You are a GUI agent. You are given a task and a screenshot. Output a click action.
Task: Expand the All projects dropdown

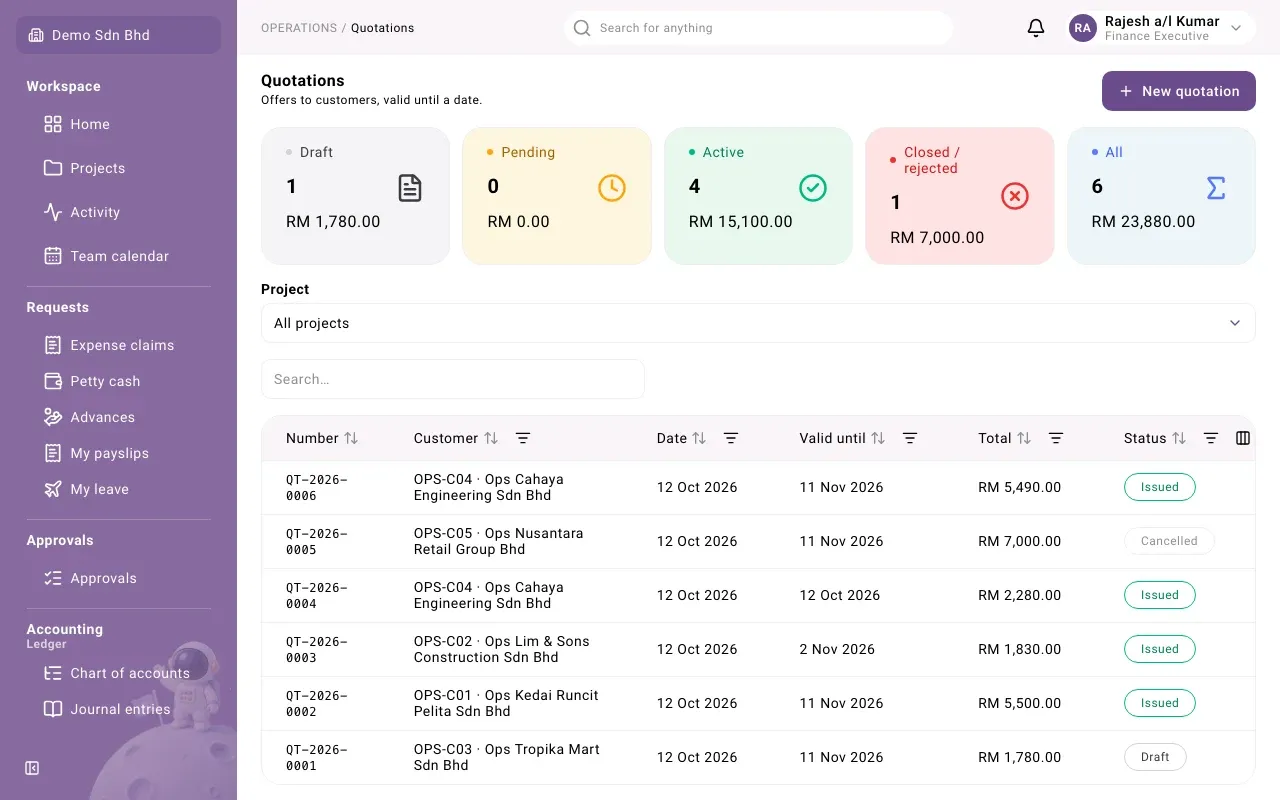[758, 323]
